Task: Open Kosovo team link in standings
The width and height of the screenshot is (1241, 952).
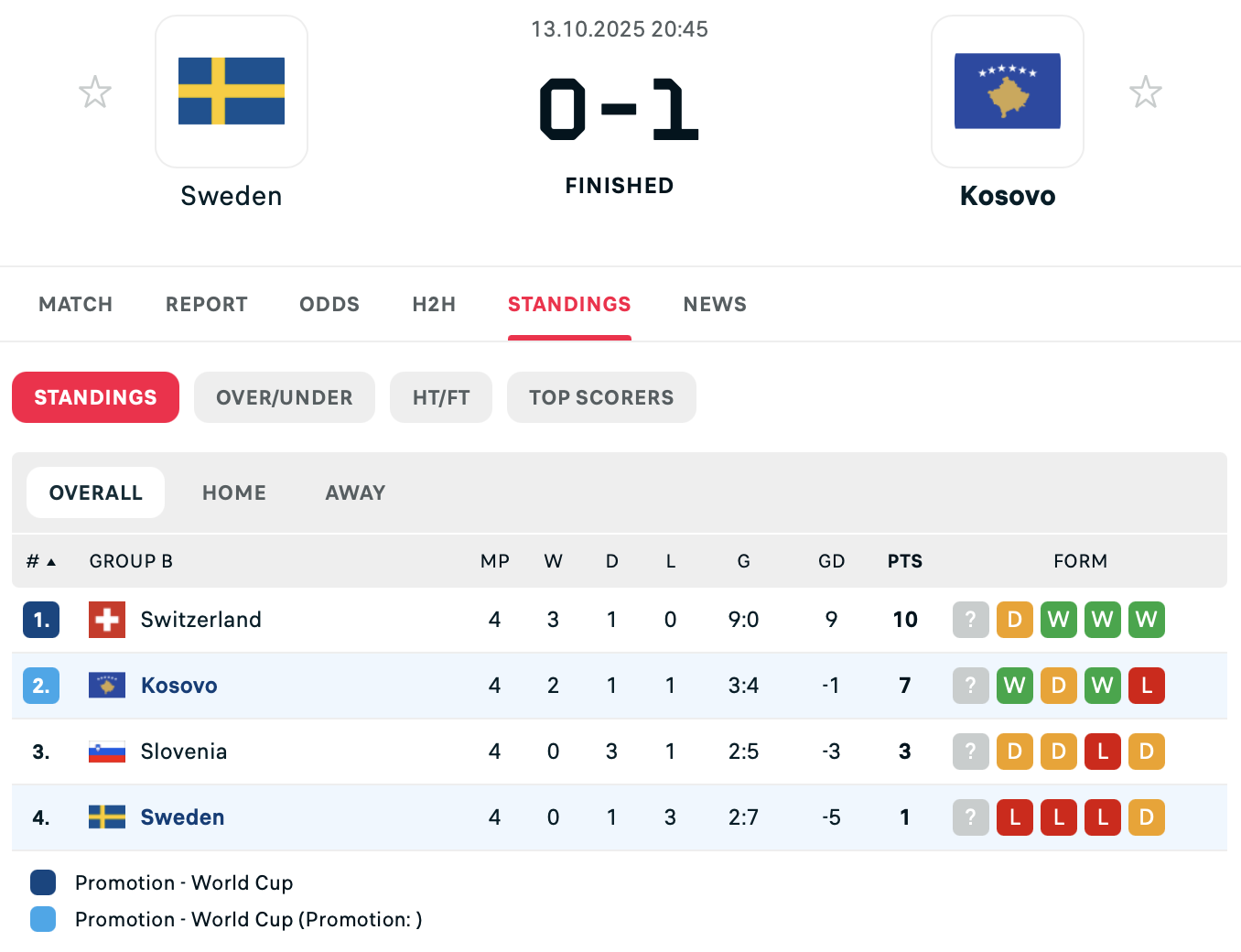Action: (x=179, y=686)
